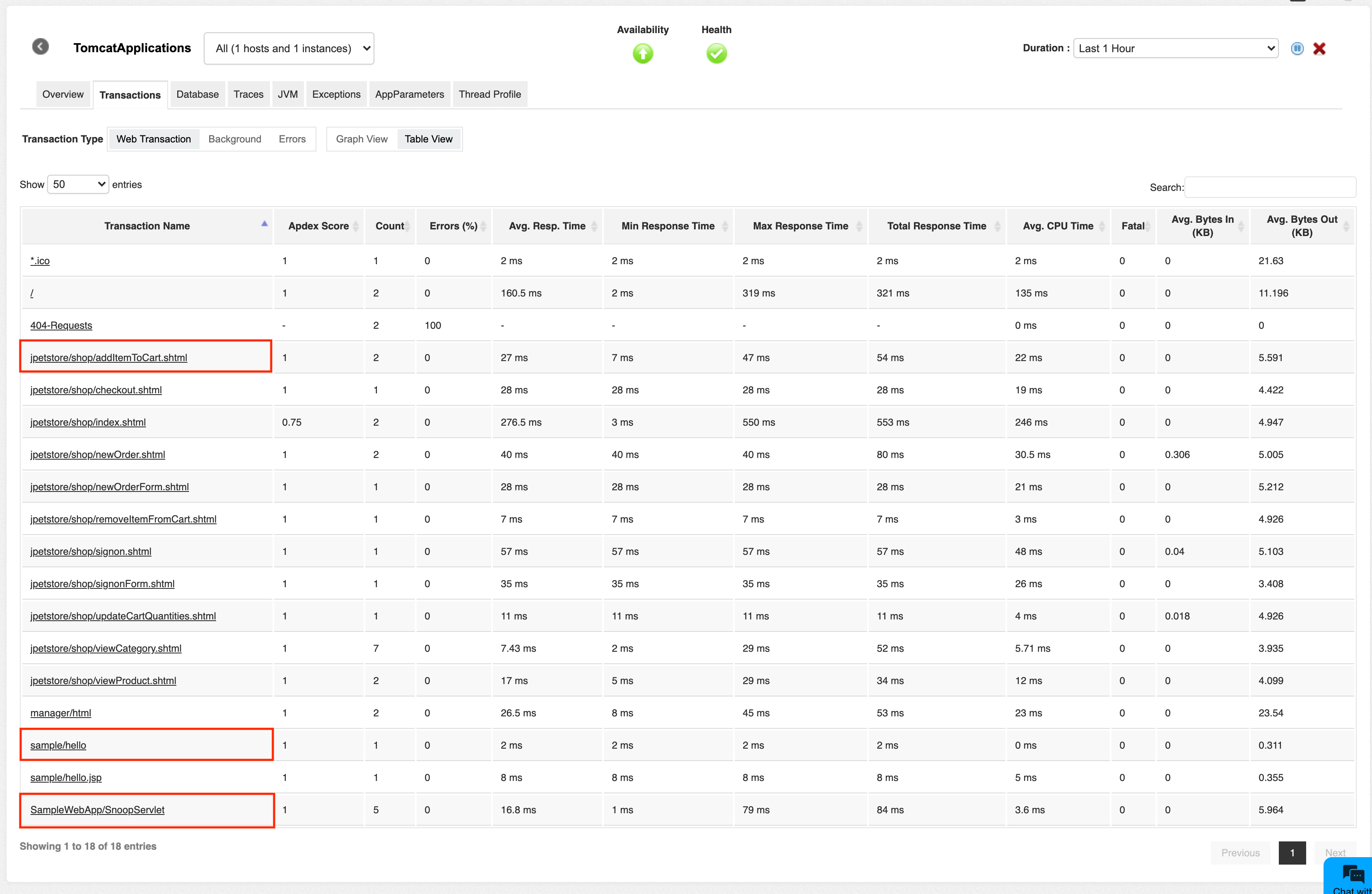
Task: Switch to Graph View
Action: [362, 139]
